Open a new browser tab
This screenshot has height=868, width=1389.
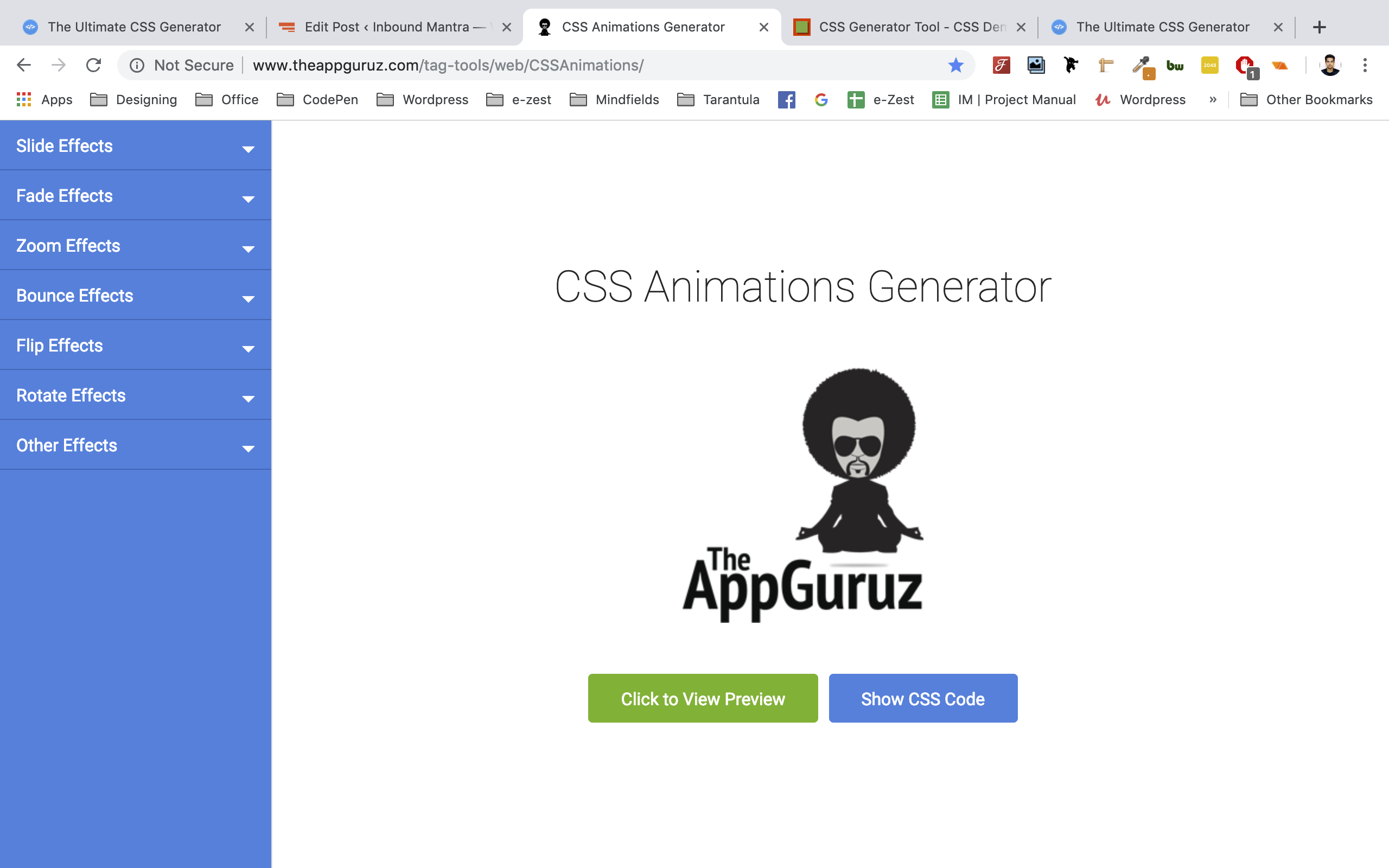click(x=1319, y=27)
